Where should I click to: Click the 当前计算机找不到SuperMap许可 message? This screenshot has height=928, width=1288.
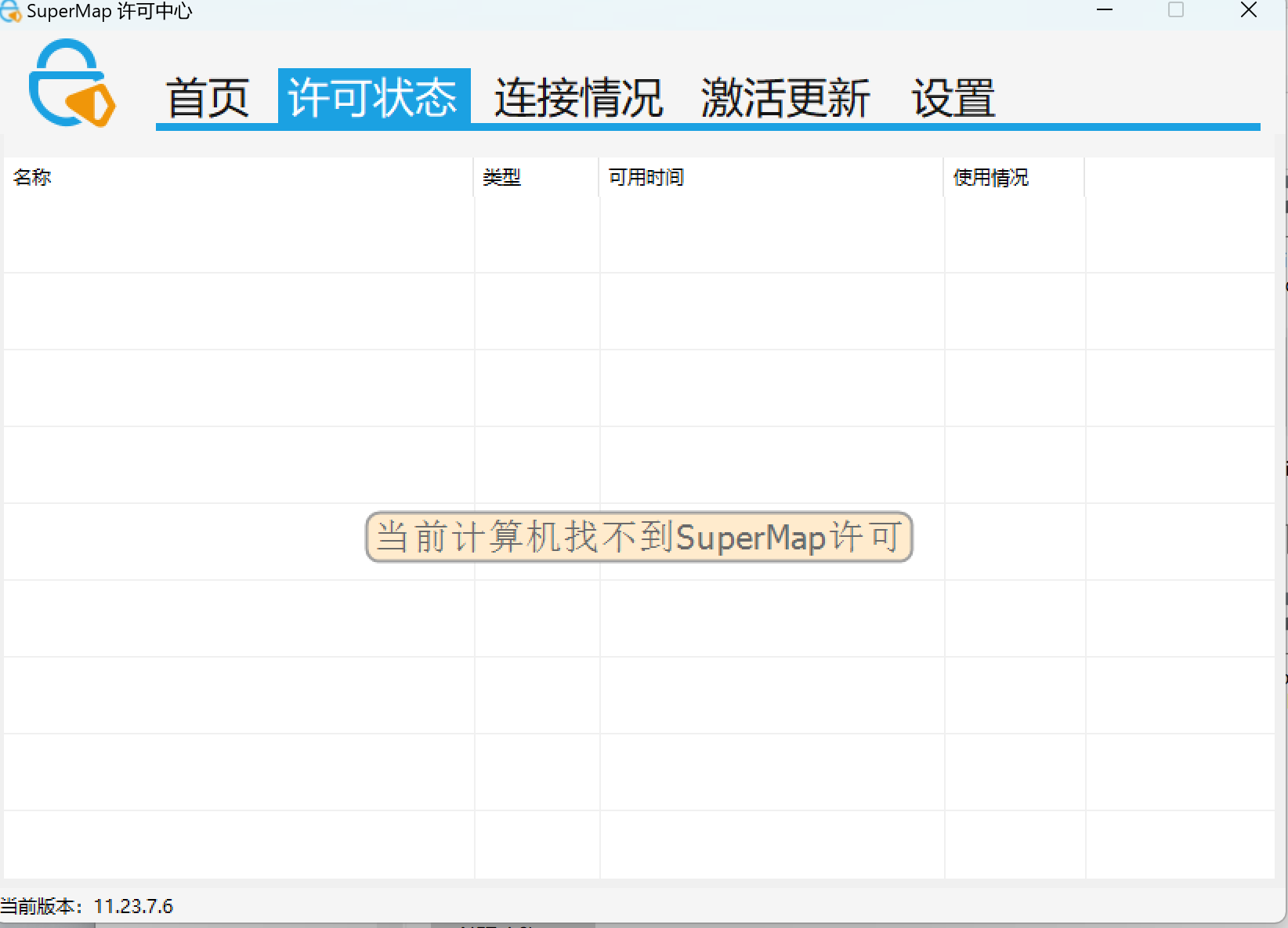point(639,538)
